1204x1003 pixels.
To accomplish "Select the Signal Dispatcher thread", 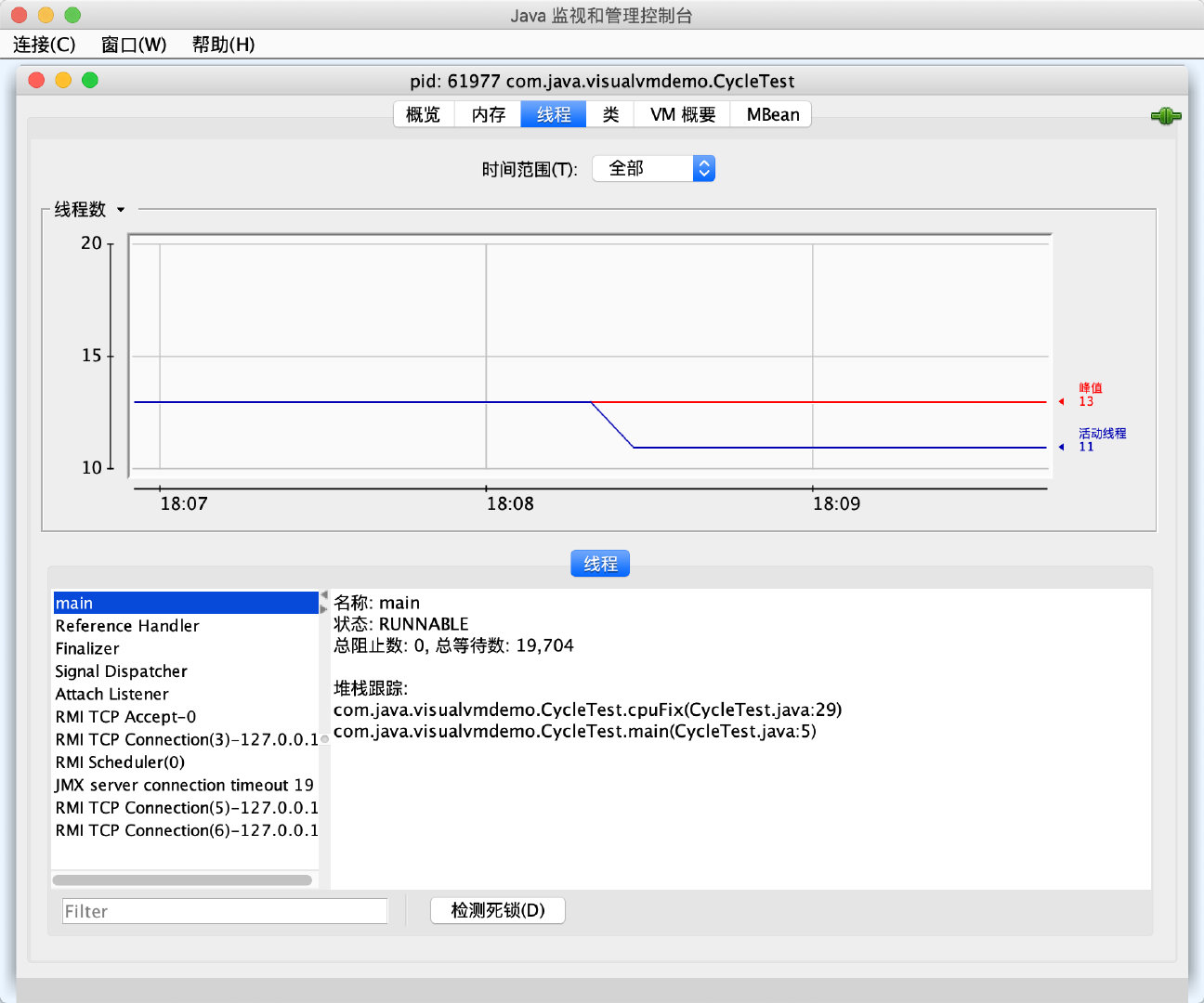I will click(x=186, y=671).
